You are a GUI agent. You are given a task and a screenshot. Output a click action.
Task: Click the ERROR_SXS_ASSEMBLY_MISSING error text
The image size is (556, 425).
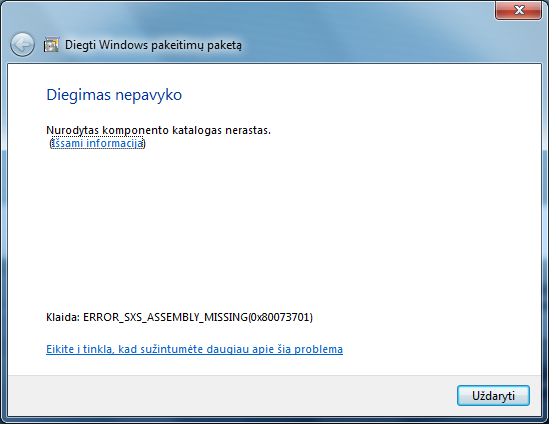[165, 317]
